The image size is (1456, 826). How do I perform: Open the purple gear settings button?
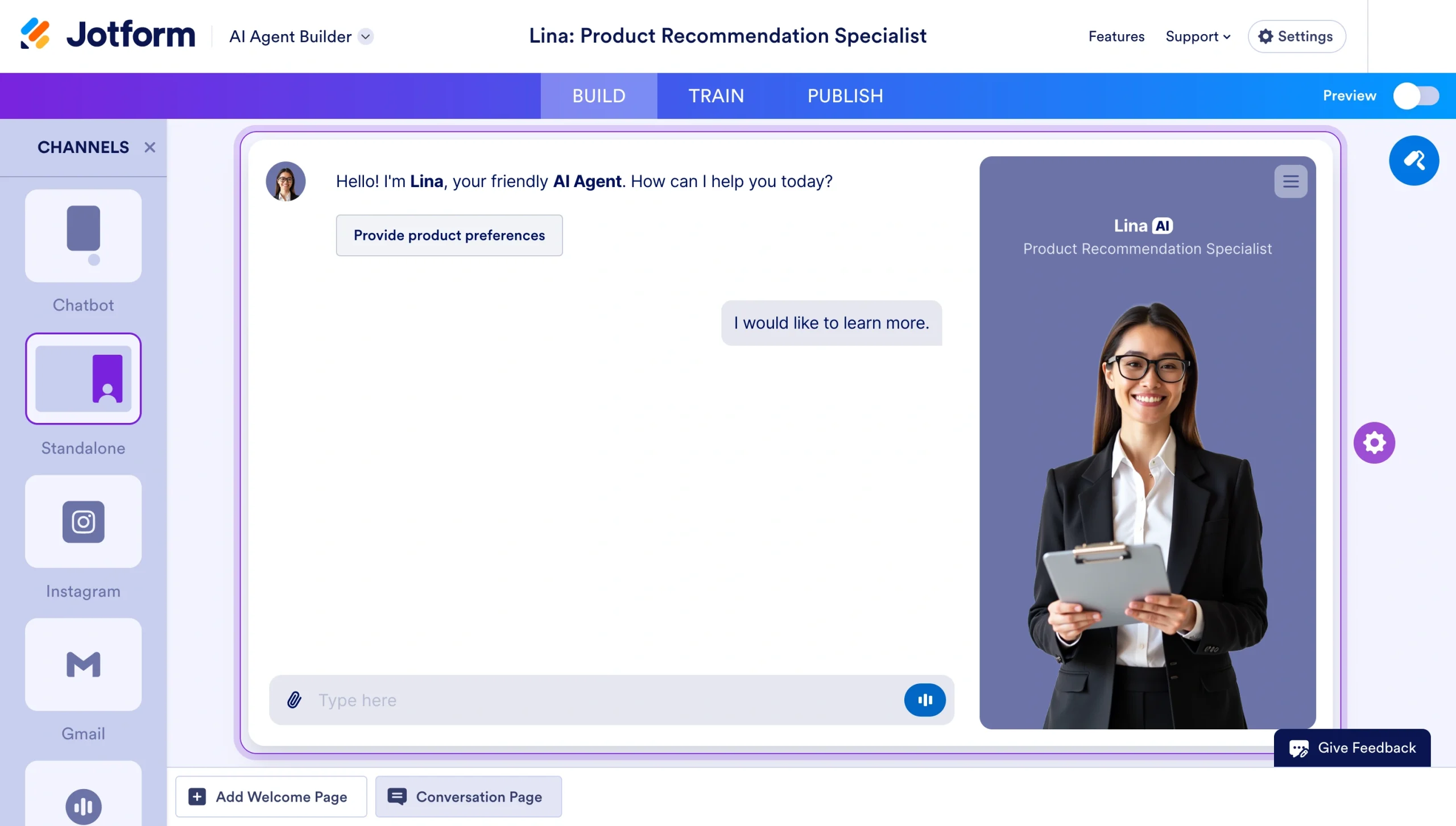point(1374,443)
